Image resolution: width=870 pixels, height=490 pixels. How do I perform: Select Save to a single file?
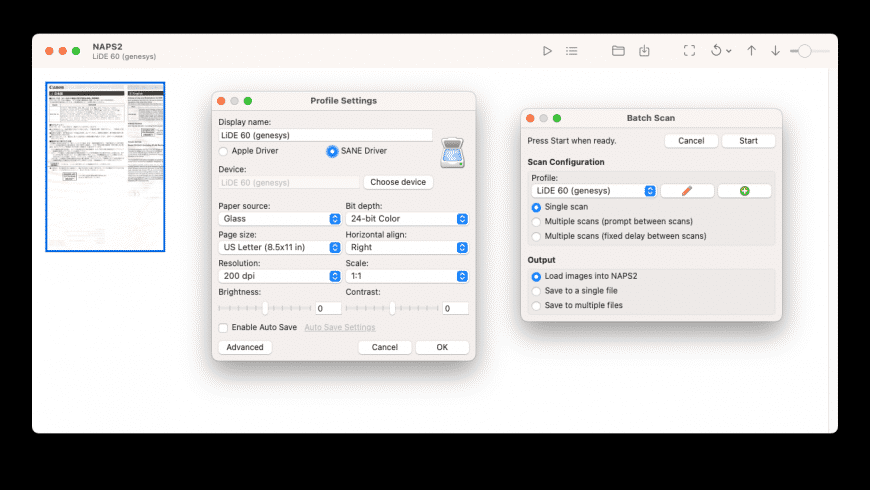point(536,291)
